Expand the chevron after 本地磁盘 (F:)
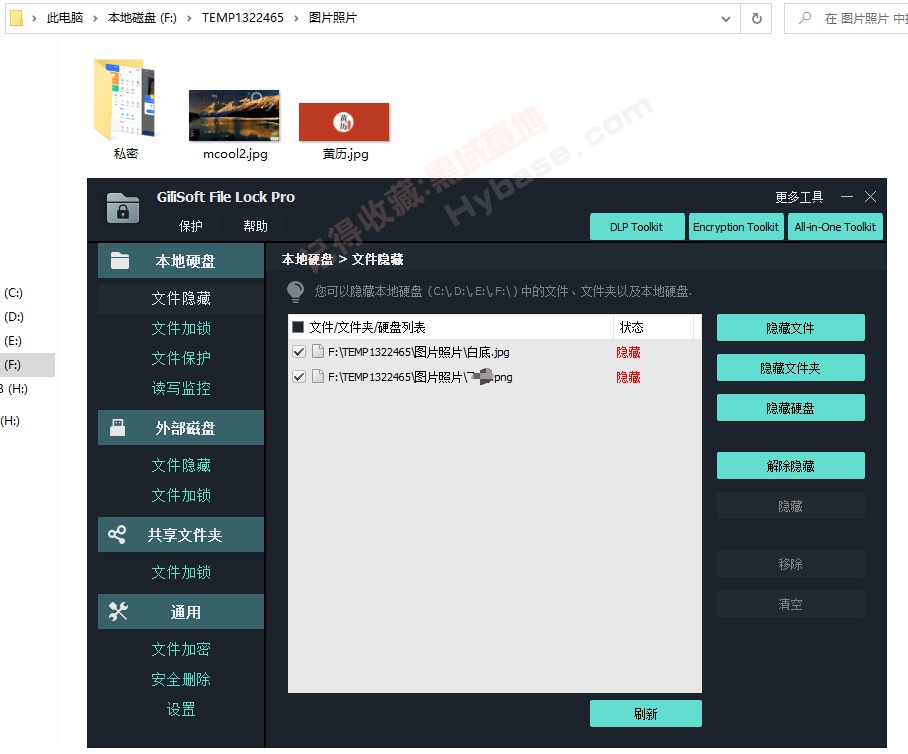Image resolution: width=908 pixels, height=754 pixels. pos(189,18)
